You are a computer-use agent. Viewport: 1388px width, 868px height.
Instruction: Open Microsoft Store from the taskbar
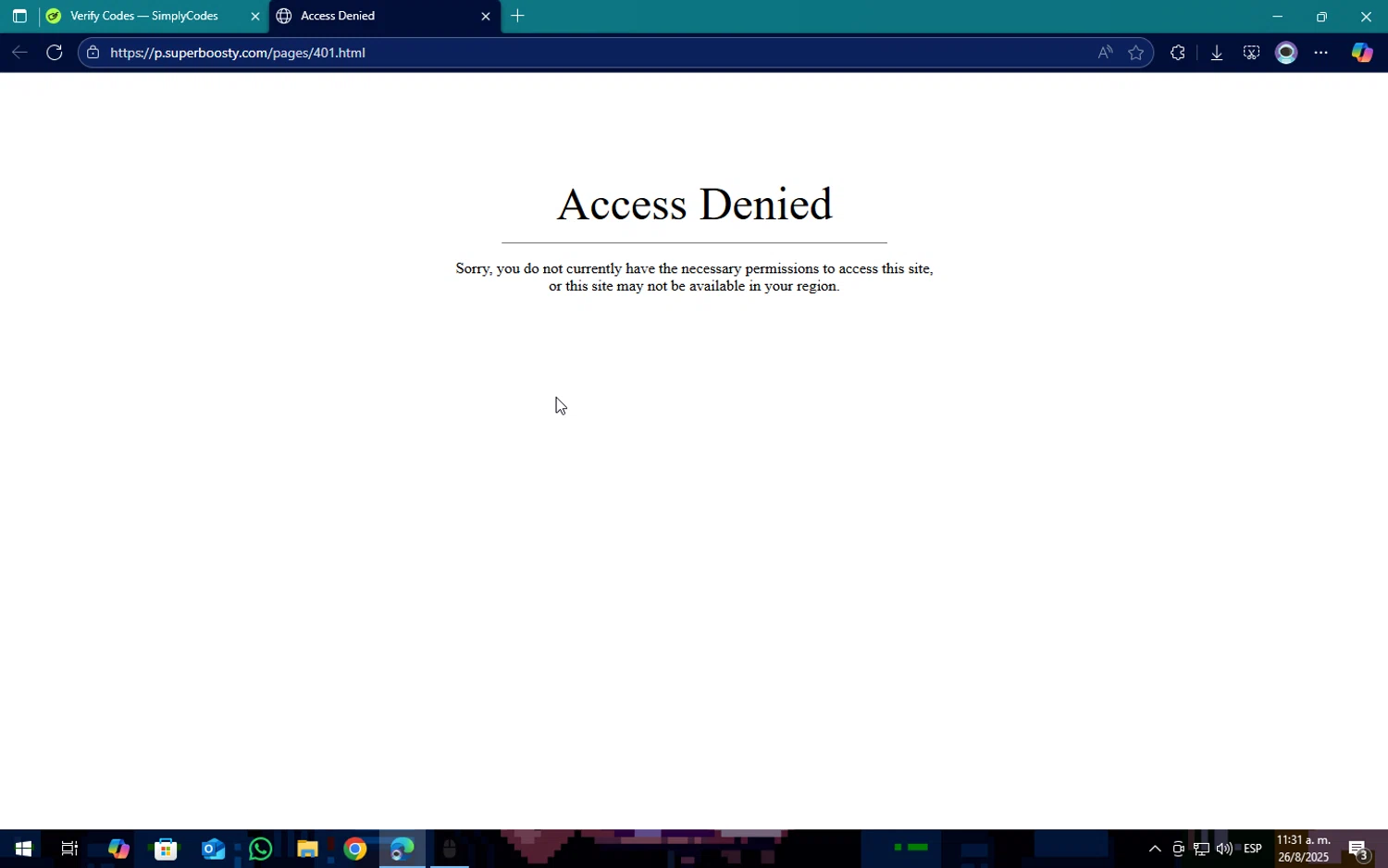click(x=166, y=849)
